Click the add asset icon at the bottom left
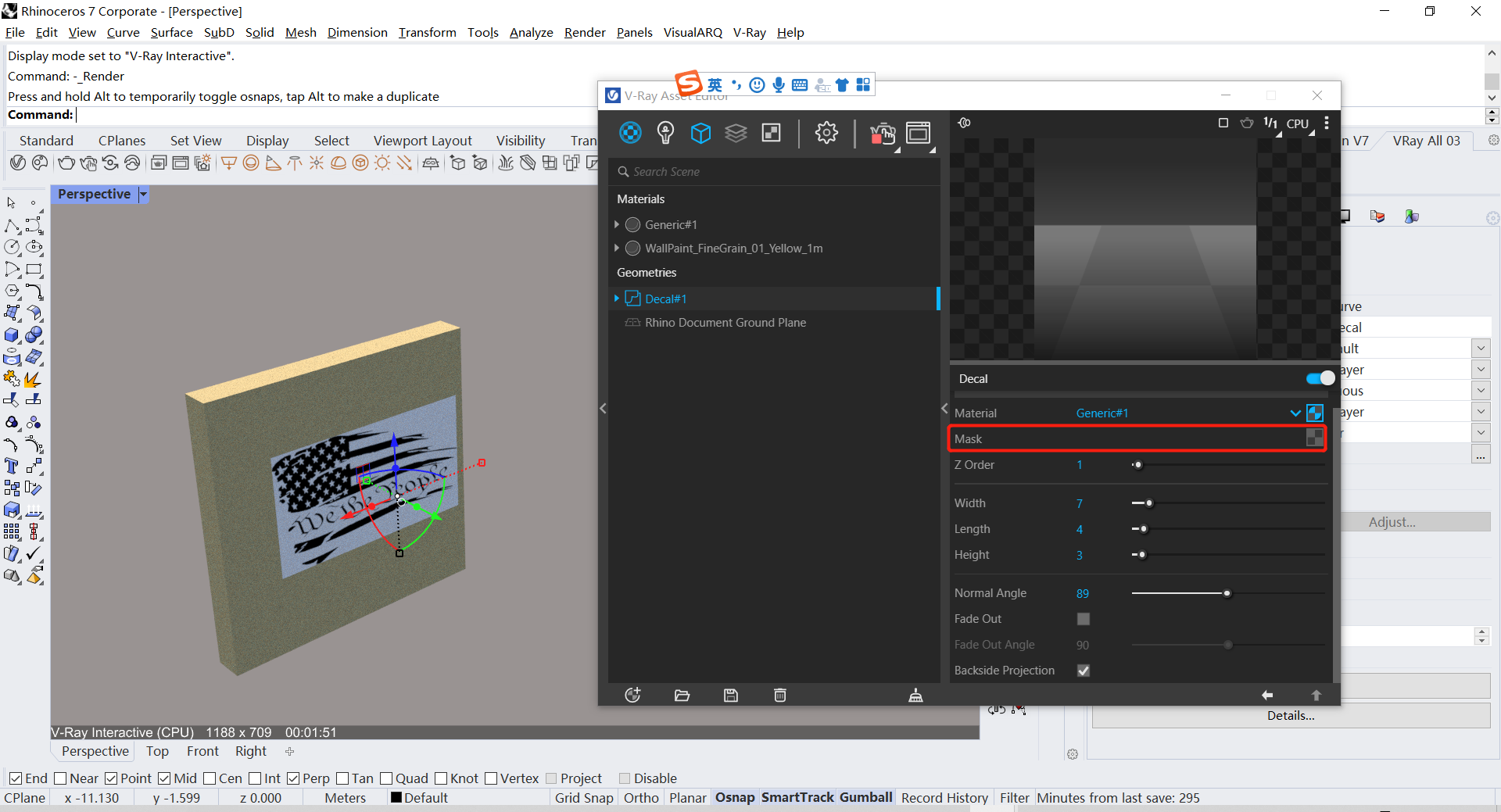This screenshot has height=812, width=1501. [633, 695]
